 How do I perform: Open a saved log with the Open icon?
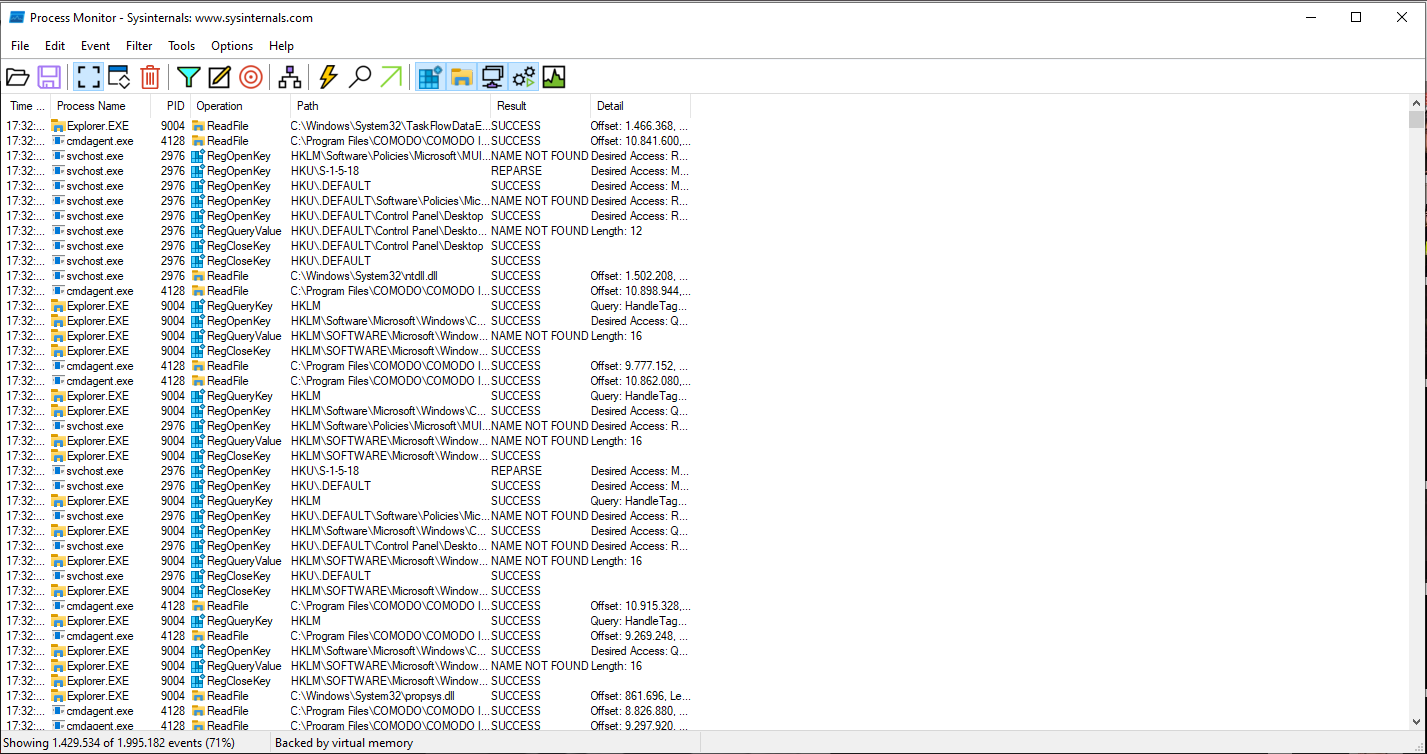pyautogui.click(x=18, y=77)
